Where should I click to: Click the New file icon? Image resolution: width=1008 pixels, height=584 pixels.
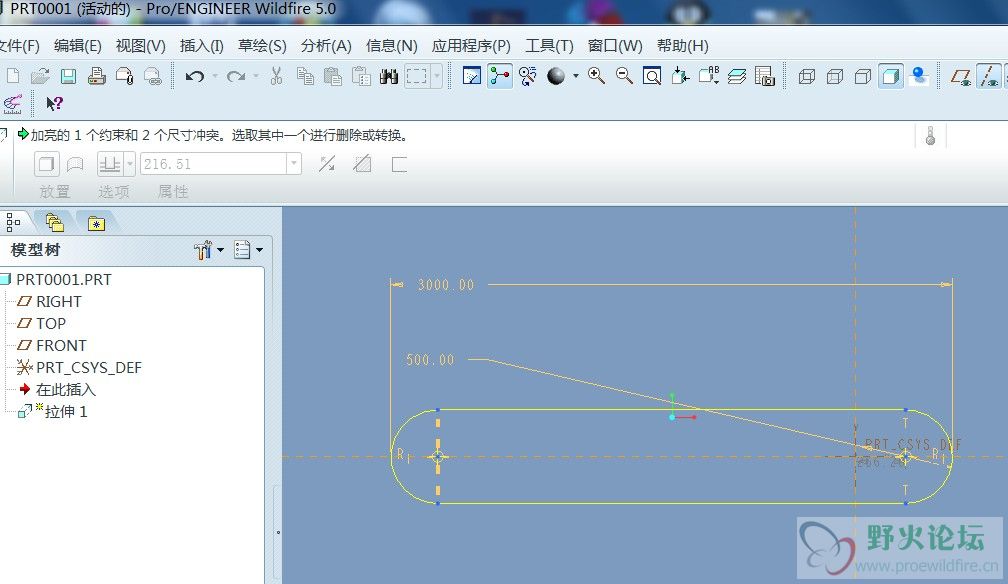12,76
